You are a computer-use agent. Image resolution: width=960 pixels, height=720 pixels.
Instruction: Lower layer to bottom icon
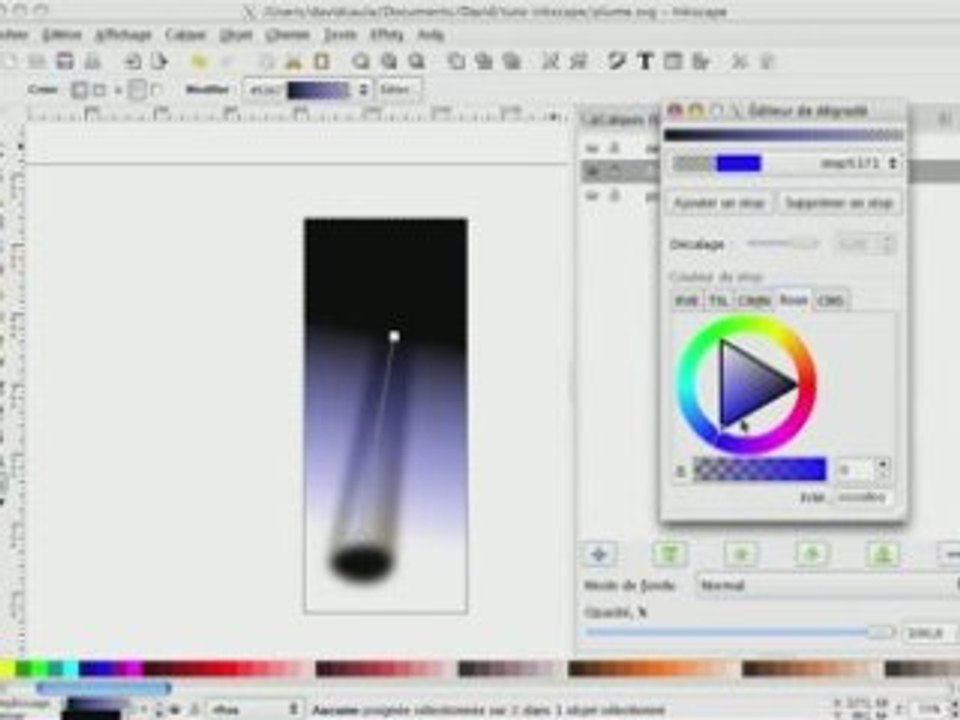pos(883,555)
